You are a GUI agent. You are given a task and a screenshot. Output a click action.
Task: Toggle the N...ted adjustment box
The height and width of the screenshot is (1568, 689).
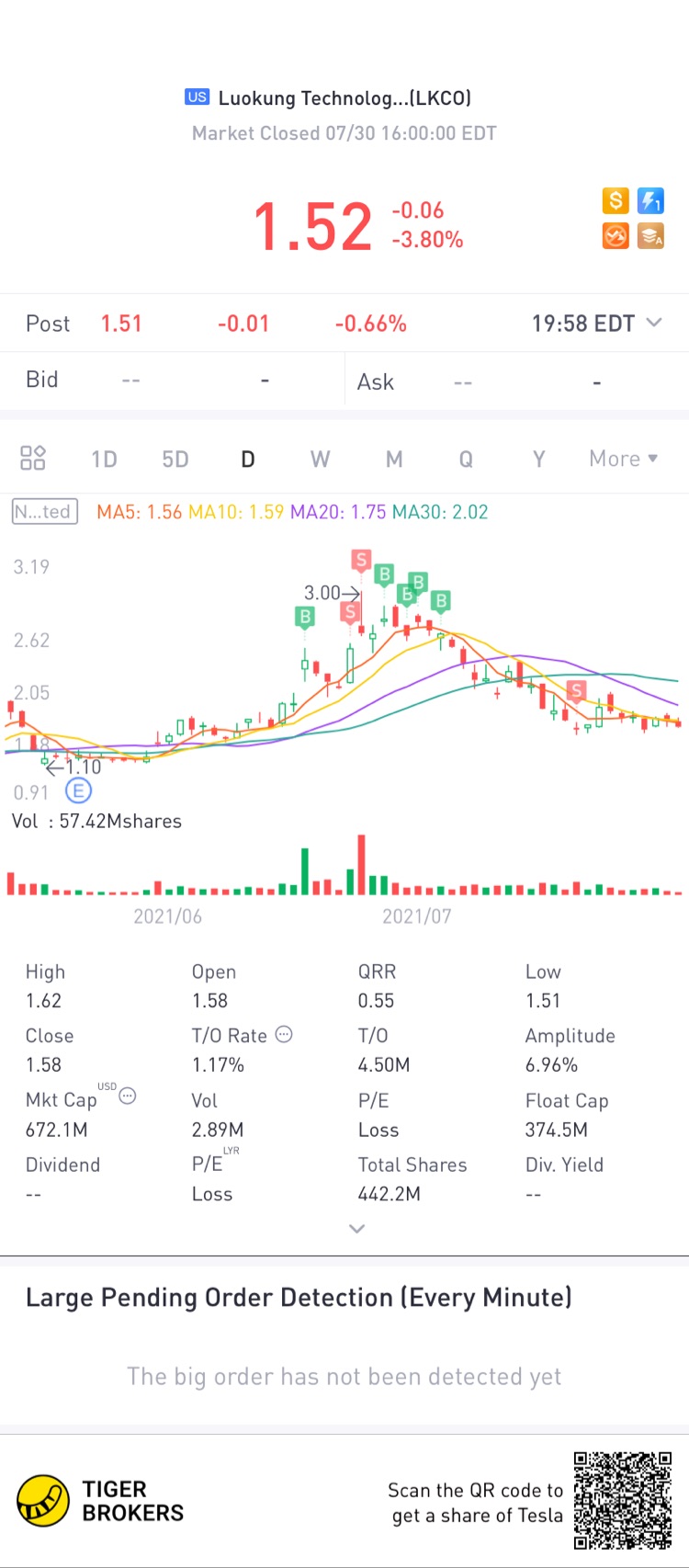(44, 512)
